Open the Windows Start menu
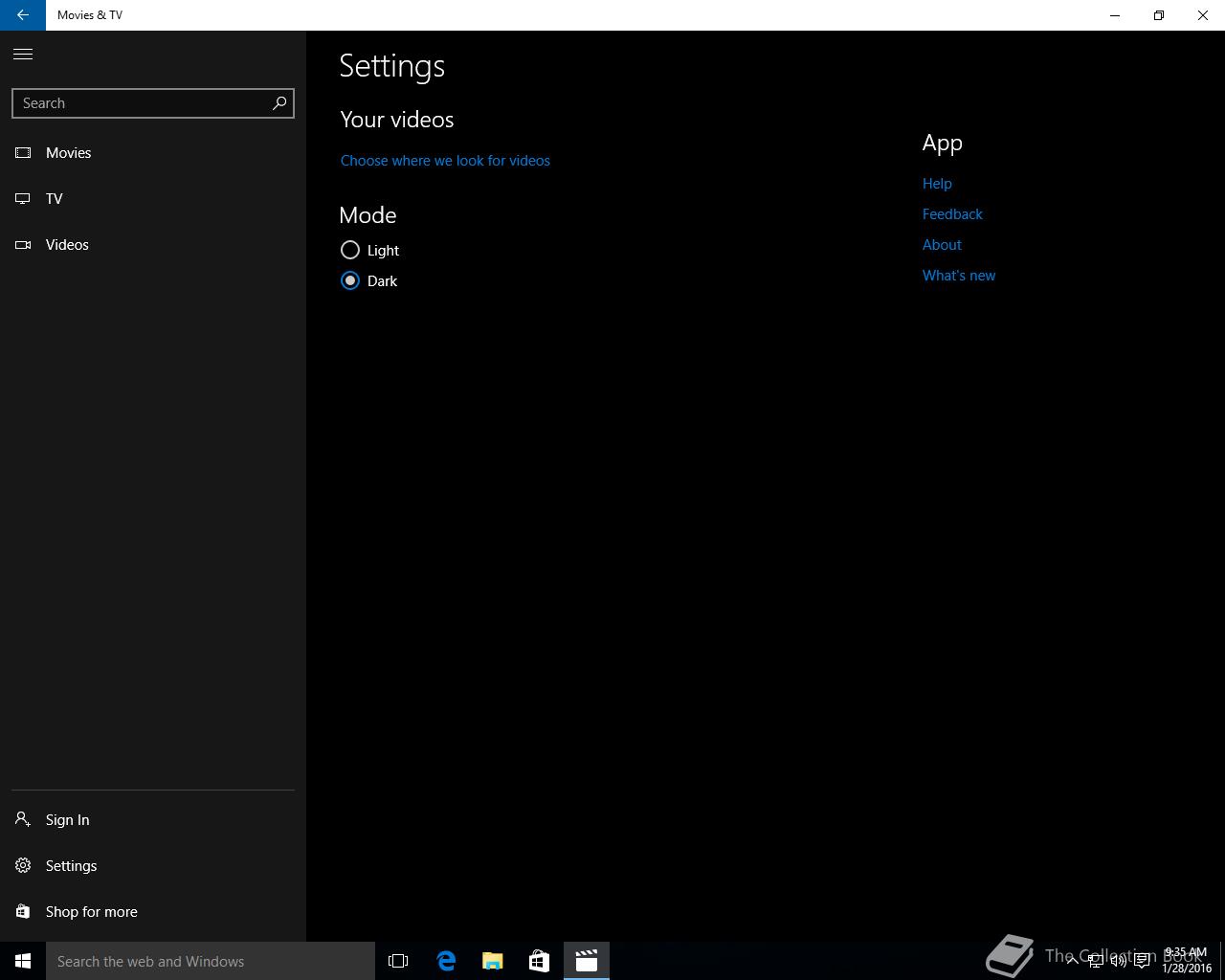The width and height of the screenshot is (1225, 980). 23,961
